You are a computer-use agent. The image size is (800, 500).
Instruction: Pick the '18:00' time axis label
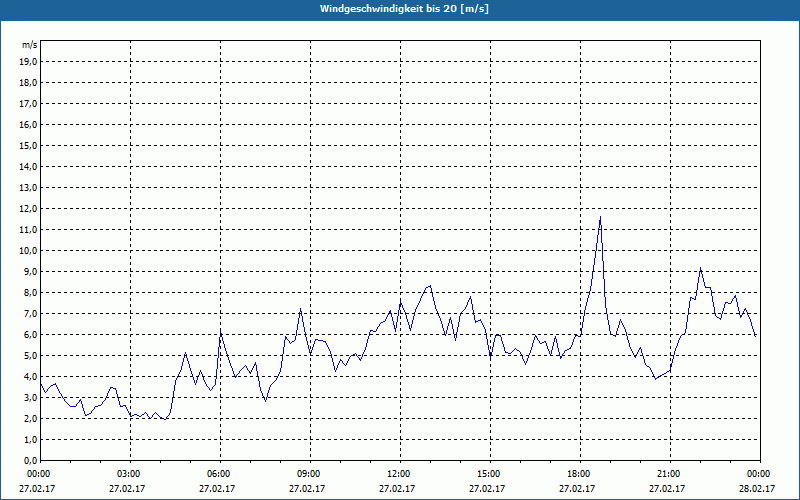[581, 474]
